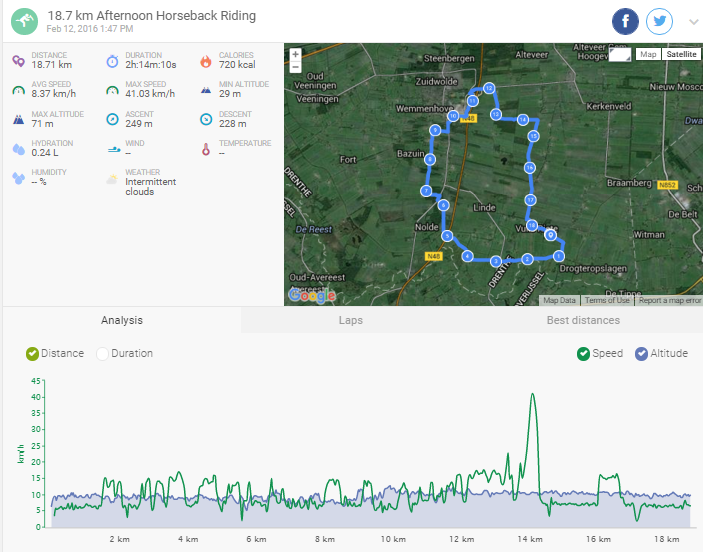Click kilometer marker 2 on route
This screenshot has width=703, height=552.
point(527,259)
